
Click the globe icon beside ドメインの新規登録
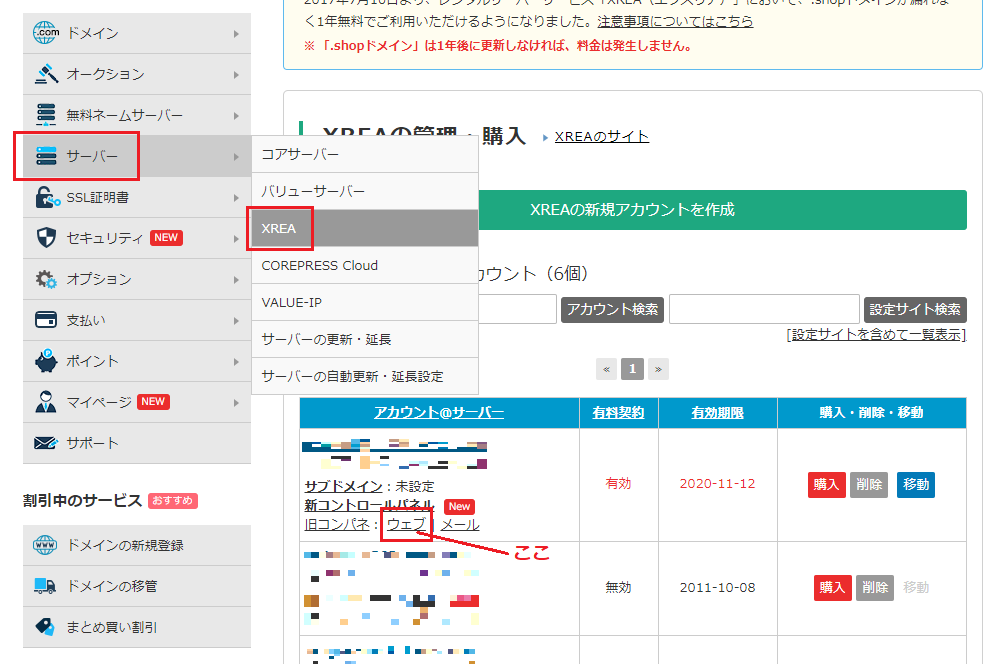tap(45, 545)
